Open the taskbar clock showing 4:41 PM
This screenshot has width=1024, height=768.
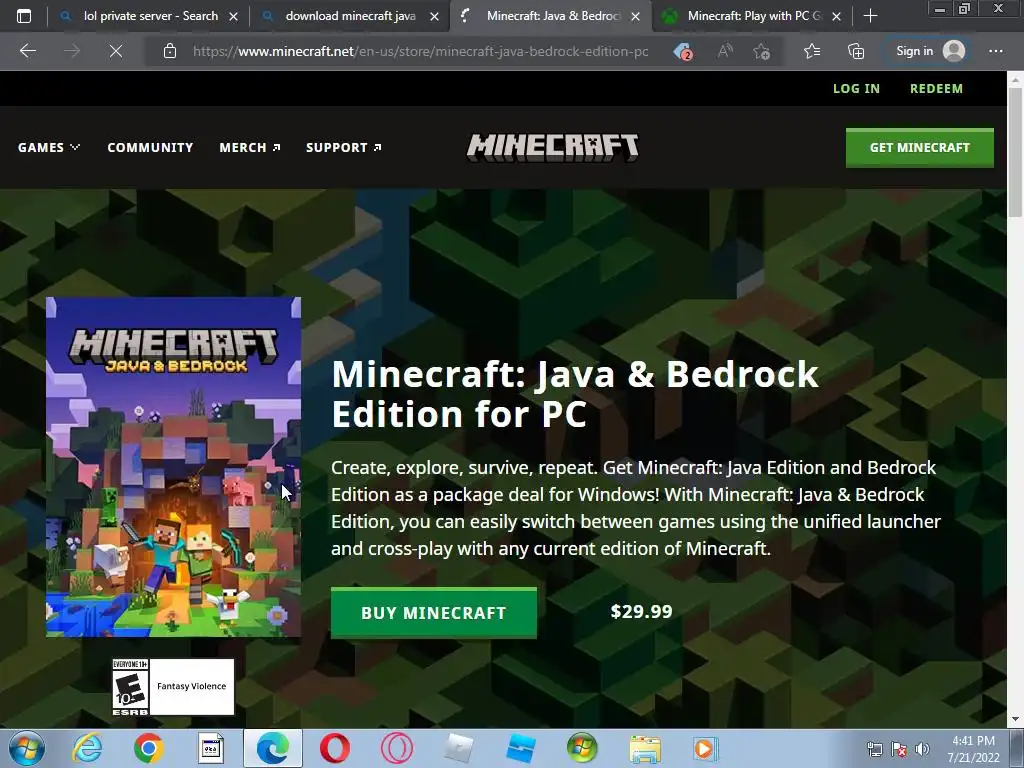[973, 749]
